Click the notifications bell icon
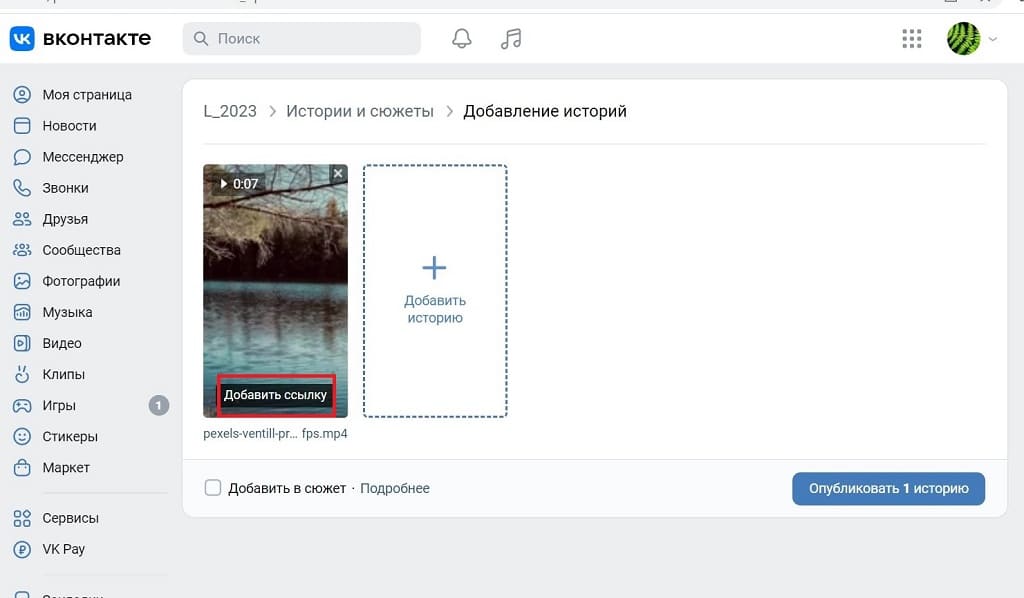Viewport: 1024px width, 598px height. [x=461, y=39]
